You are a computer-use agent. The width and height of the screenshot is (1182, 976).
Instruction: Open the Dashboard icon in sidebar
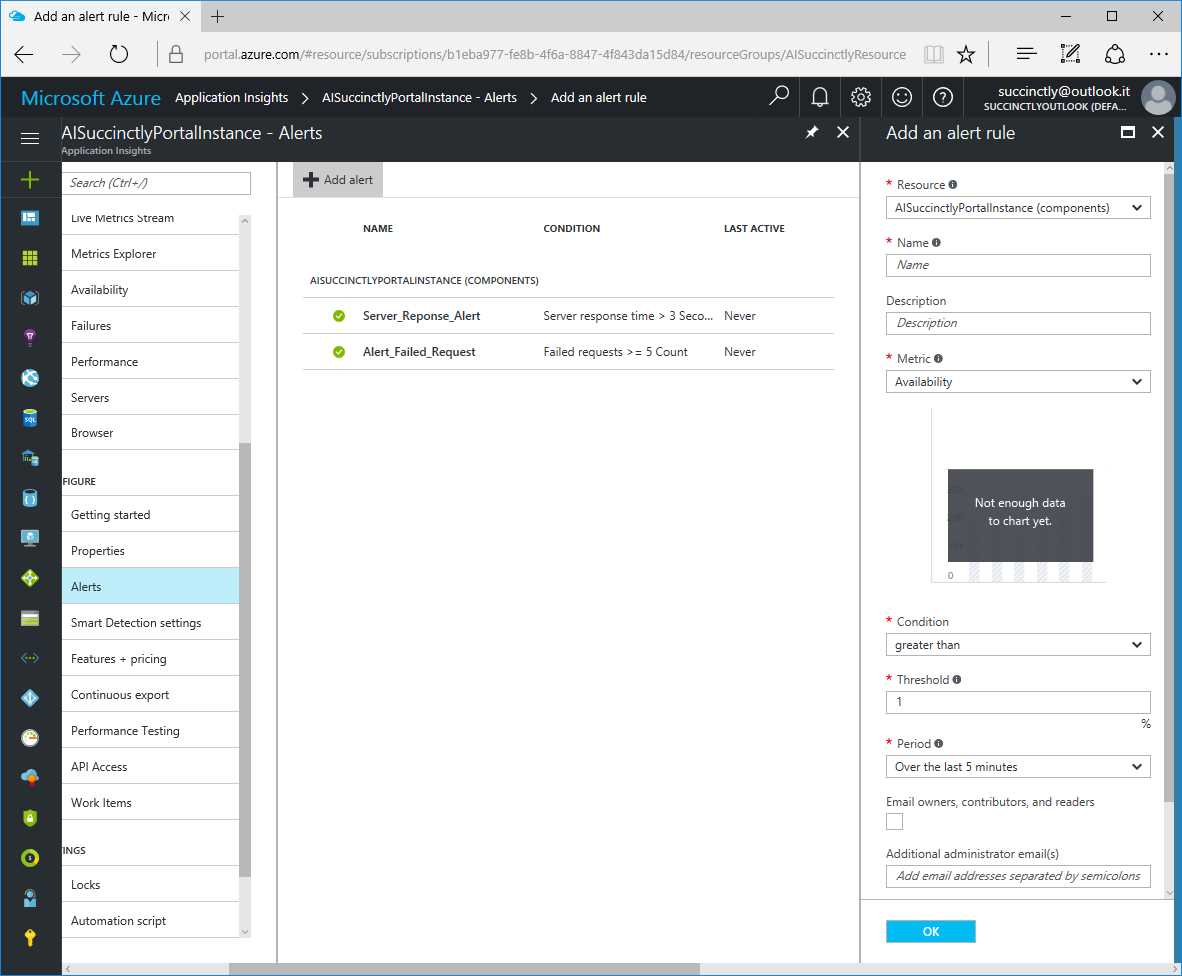(x=30, y=218)
